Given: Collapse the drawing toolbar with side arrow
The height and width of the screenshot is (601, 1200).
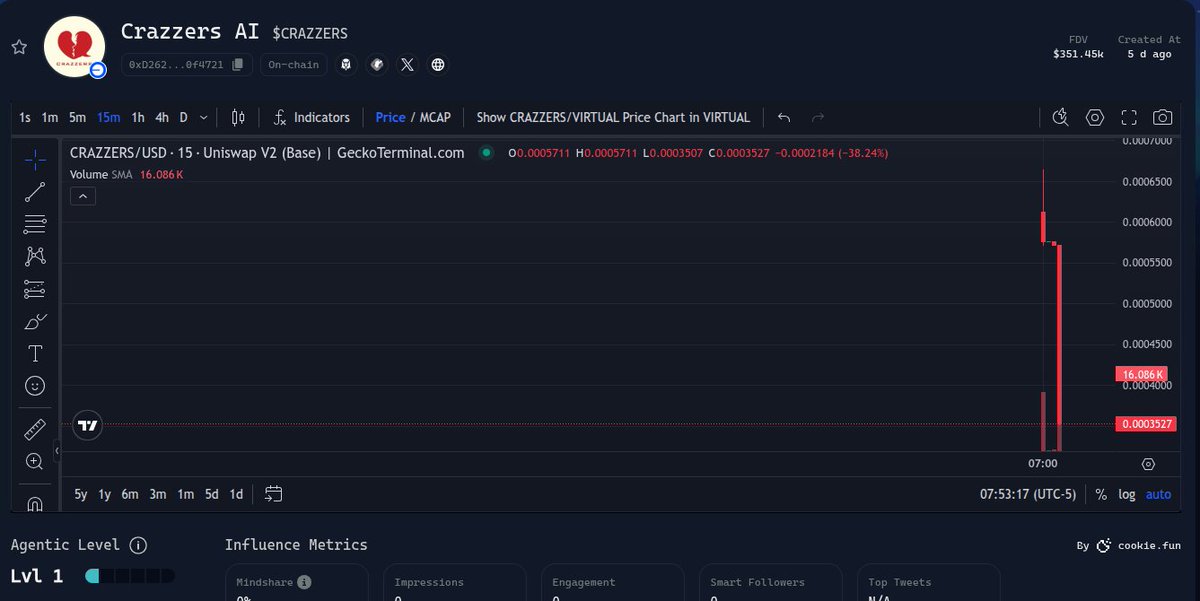Looking at the screenshot, I should [56, 451].
